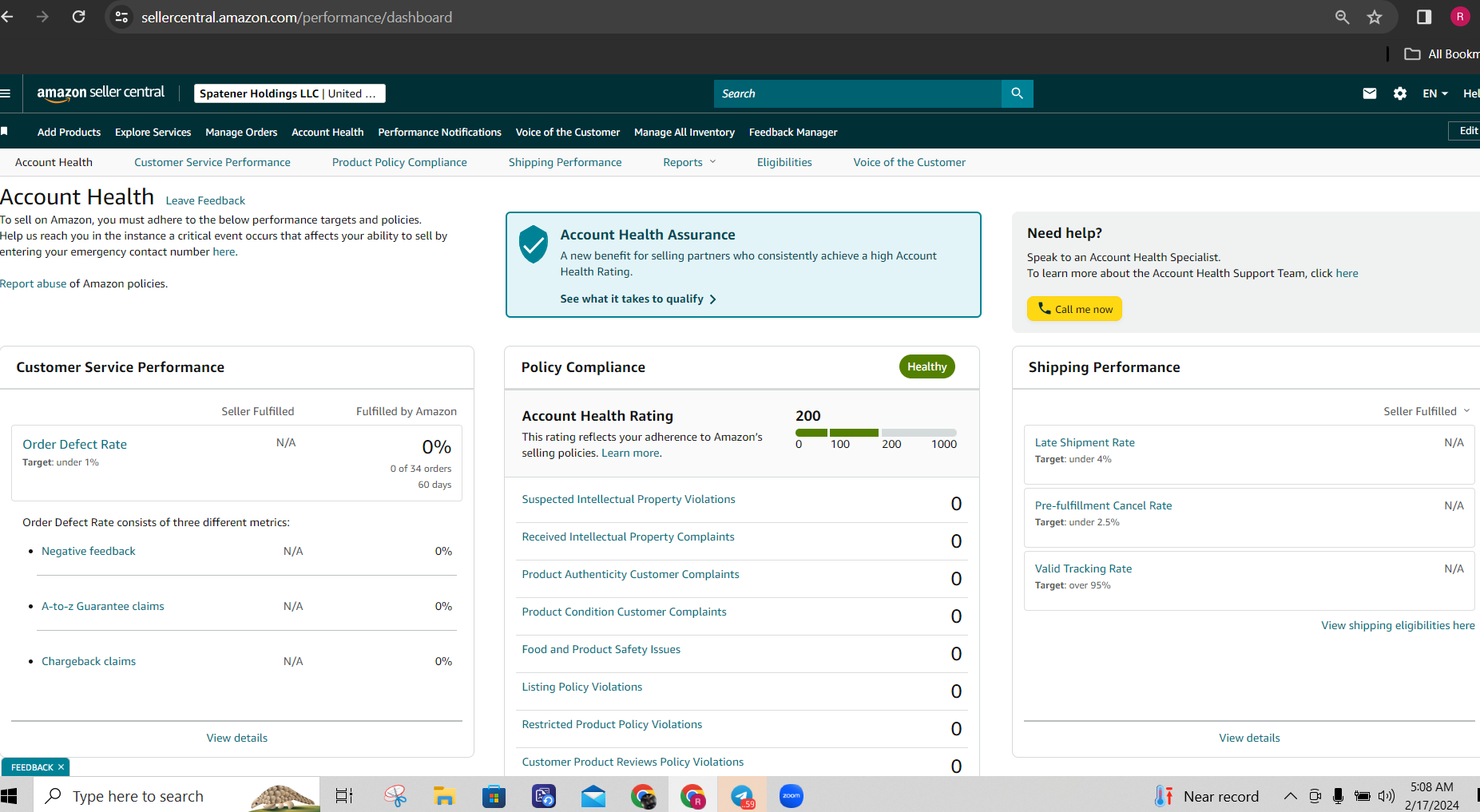Open Voice of the Customer tab

coord(909,162)
